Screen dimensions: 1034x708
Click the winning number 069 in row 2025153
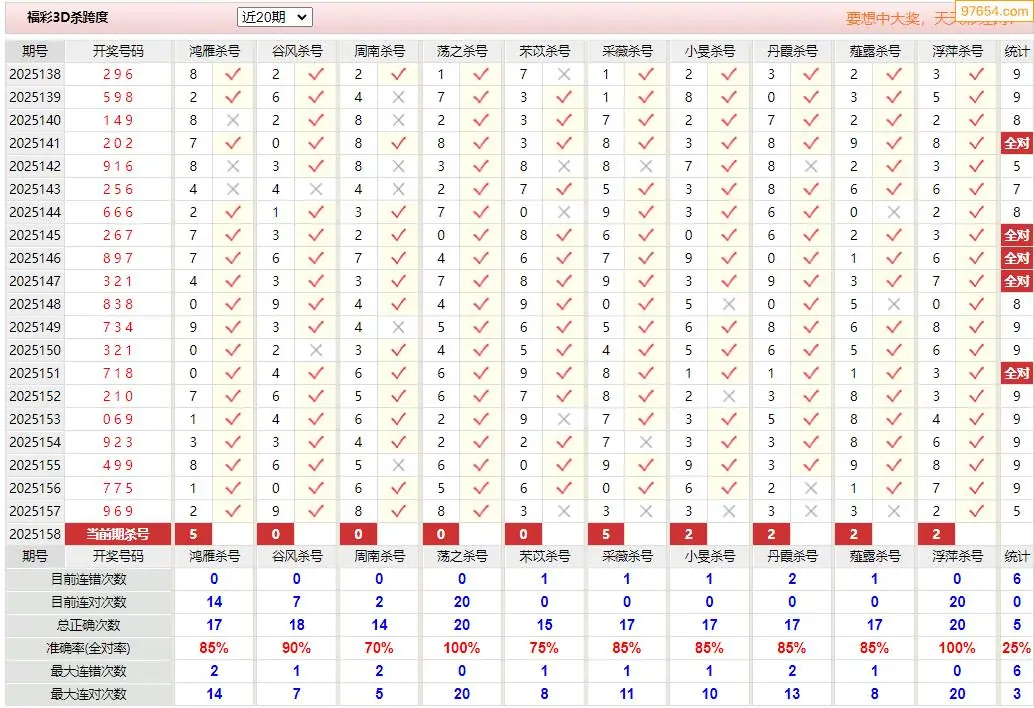(x=118, y=419)
